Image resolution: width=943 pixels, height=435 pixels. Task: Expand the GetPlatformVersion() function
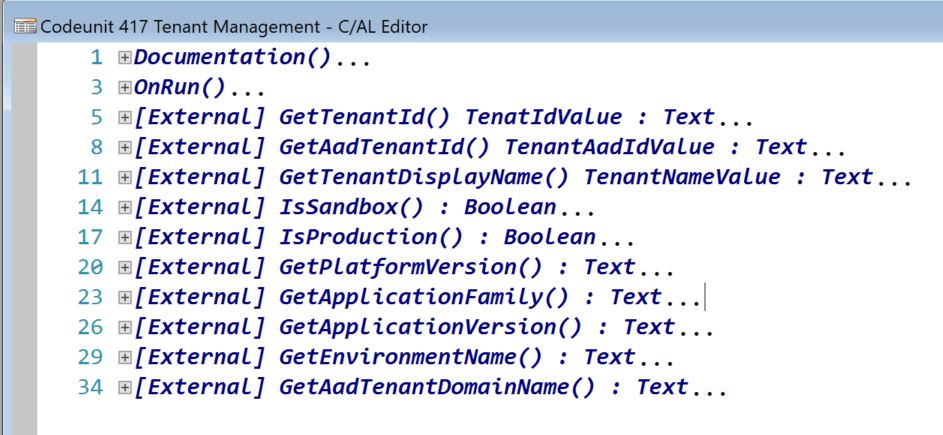(124, 268)
